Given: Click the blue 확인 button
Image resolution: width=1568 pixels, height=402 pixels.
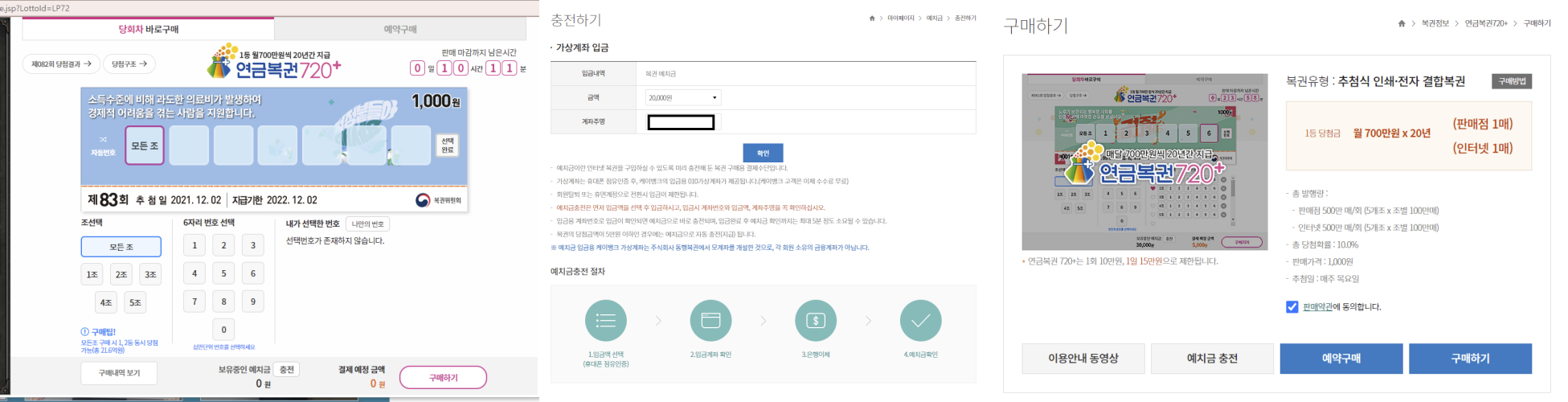Looking at the screenshot, I should click(x=763, y=153).
